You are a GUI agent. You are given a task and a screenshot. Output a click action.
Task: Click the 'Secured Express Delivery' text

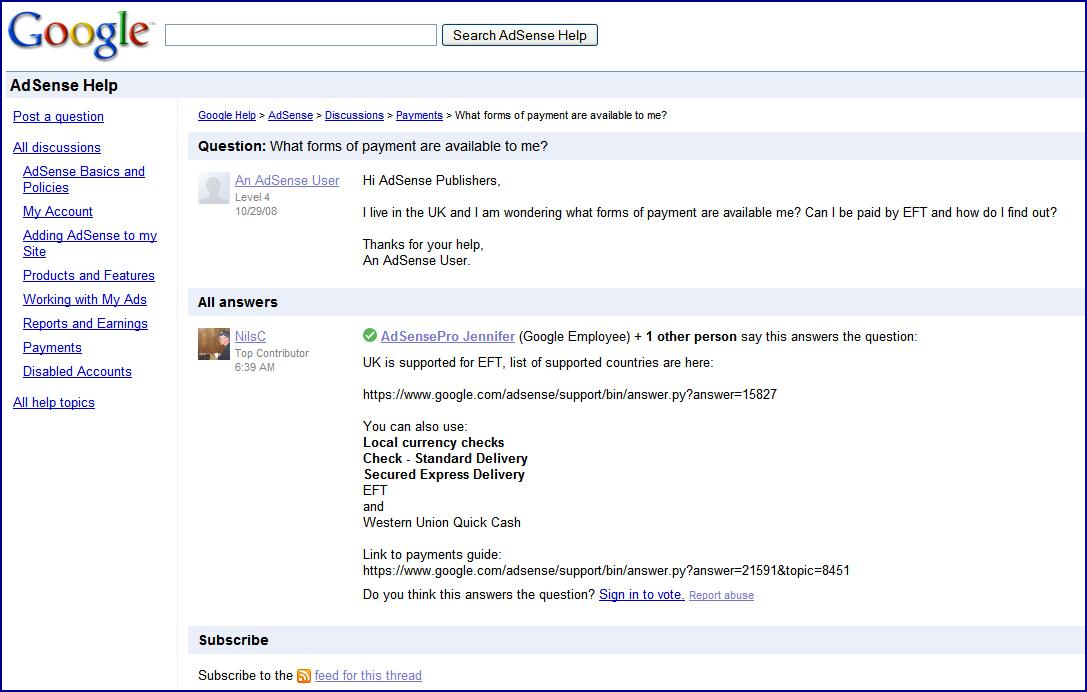[x=444, y=474]
